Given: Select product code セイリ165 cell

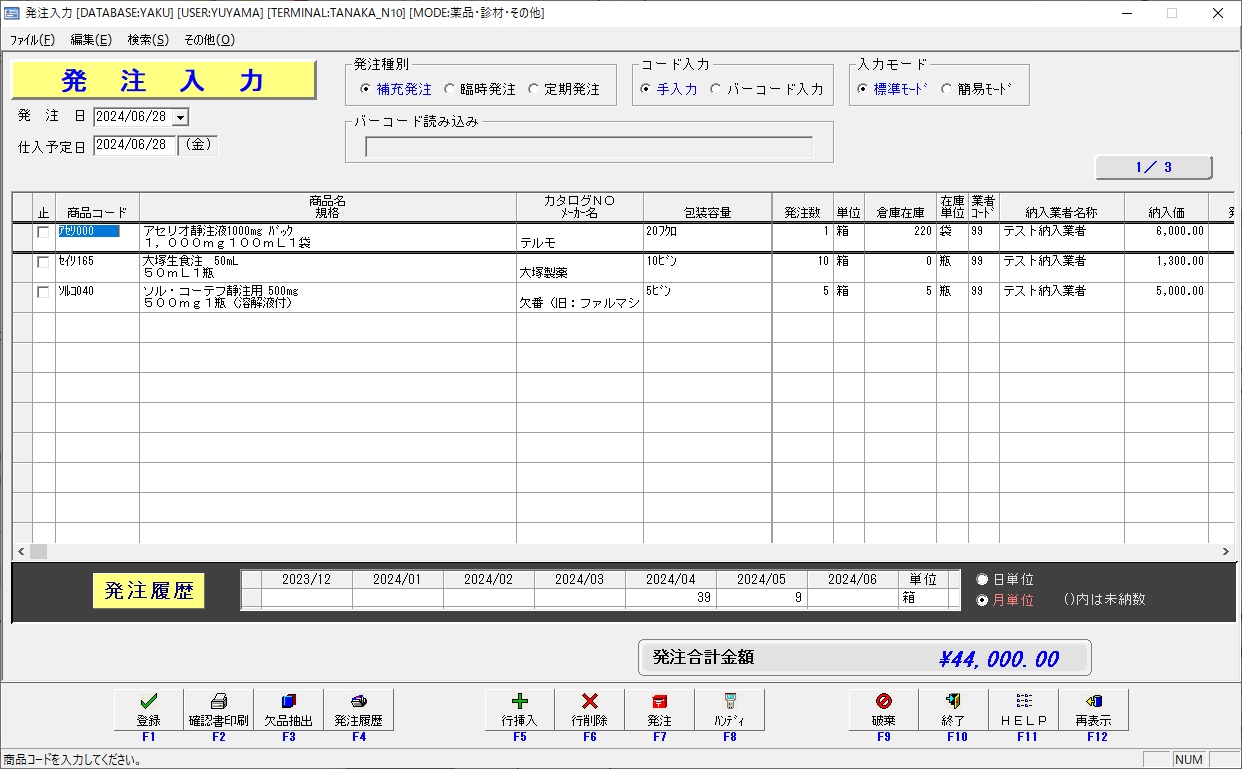Looking at the screenshot, I should pyautogui.click(x=97, y=268).
